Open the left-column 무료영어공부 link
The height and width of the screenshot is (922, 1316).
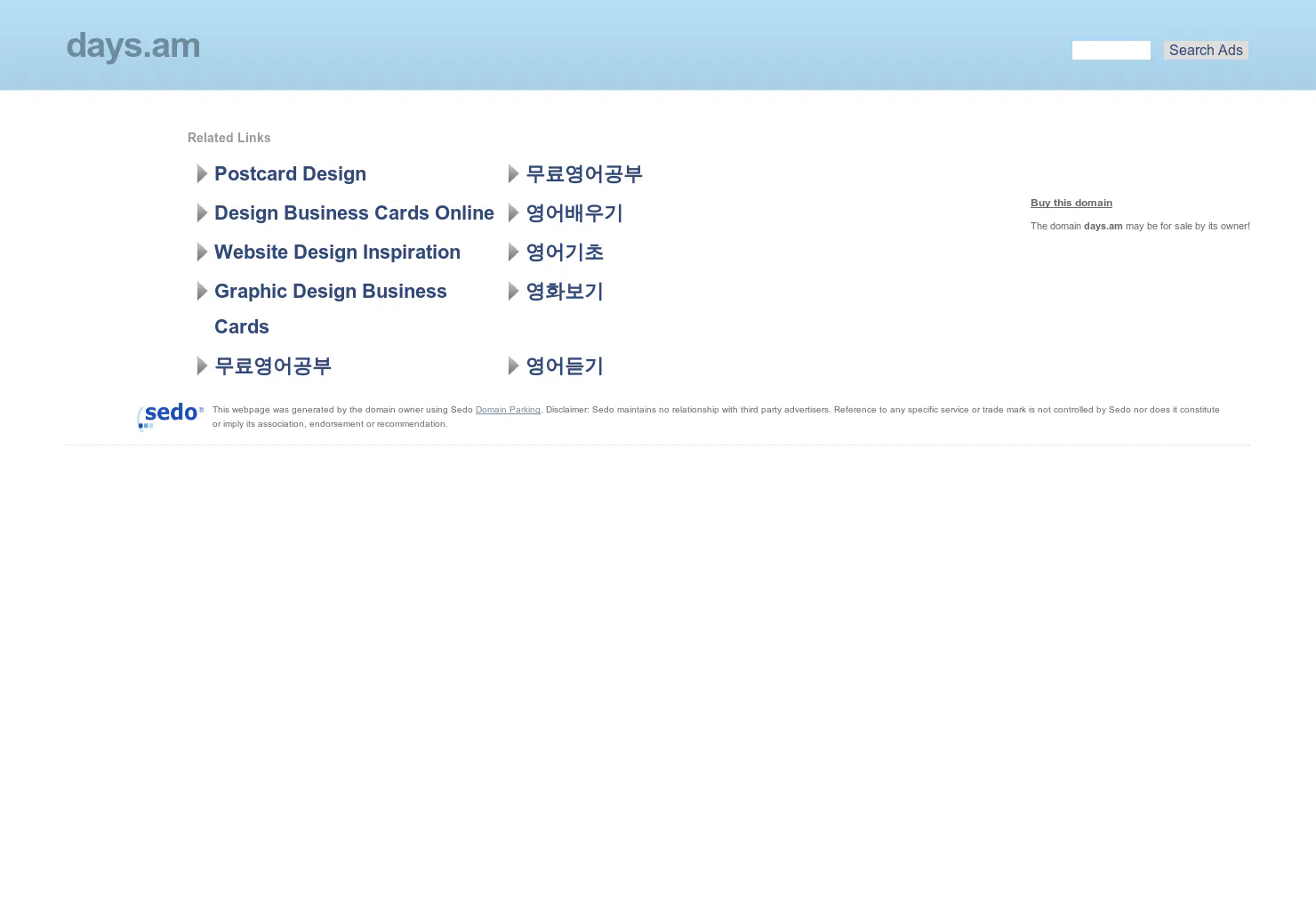pyautogui.click(x=273, y=366)
